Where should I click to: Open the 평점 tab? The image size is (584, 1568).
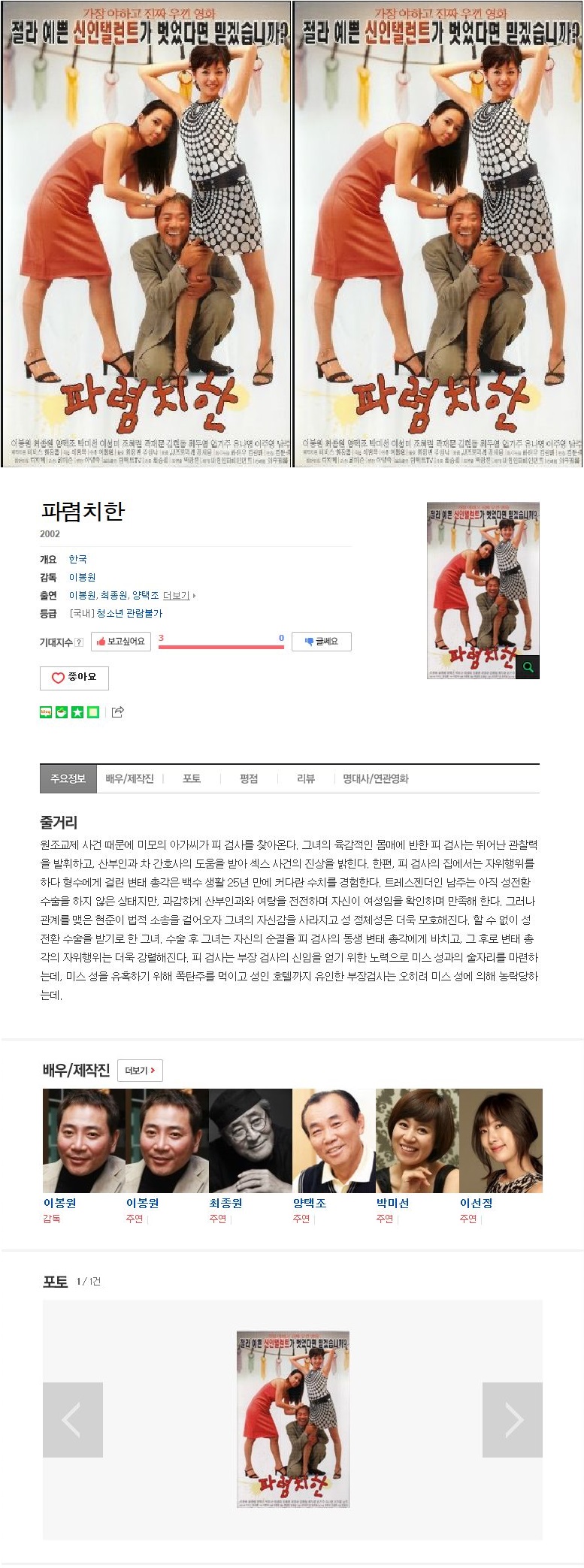(x=249, y=779)
